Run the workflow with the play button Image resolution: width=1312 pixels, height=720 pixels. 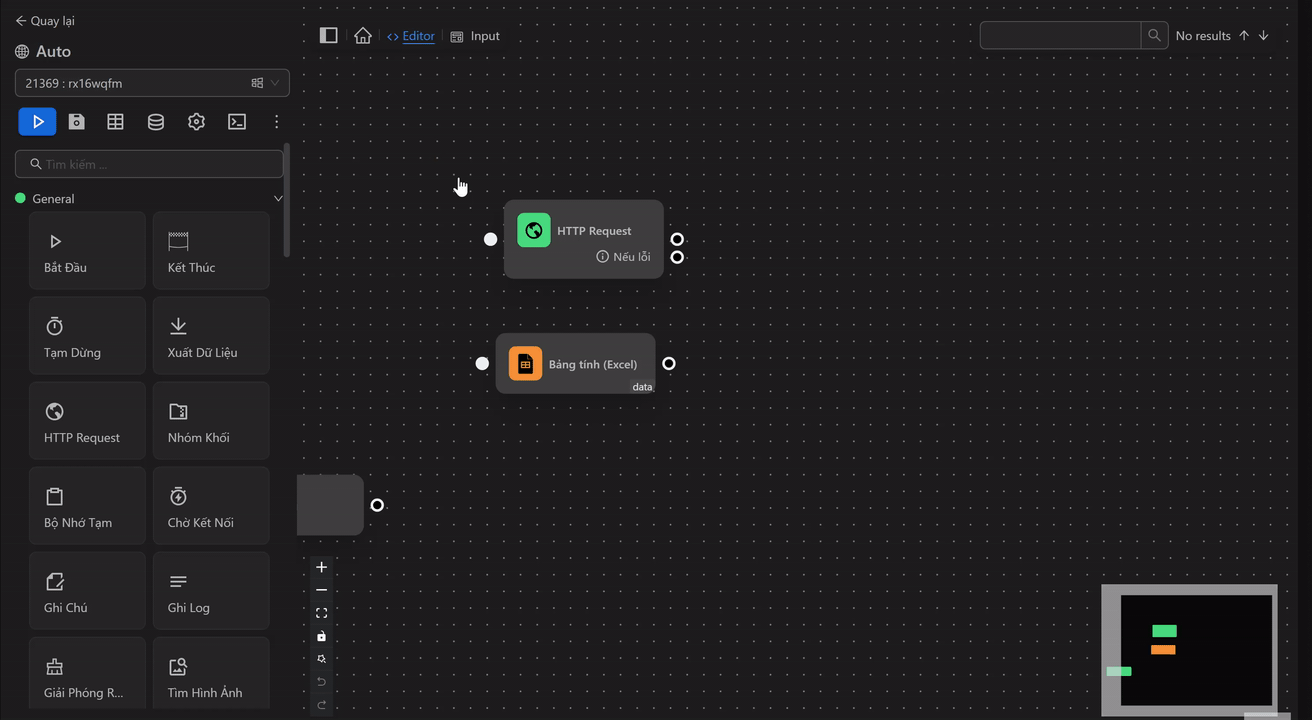point(37,121)
